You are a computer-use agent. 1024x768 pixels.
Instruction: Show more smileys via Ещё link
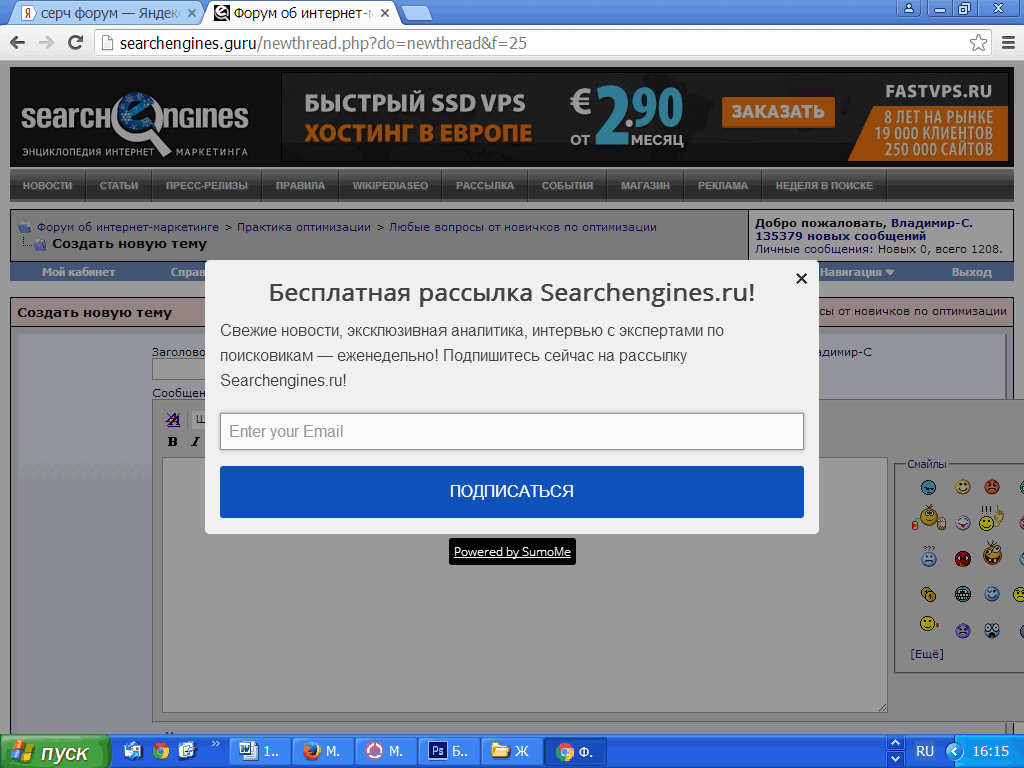pyautogui.click(x=927, y=654)
